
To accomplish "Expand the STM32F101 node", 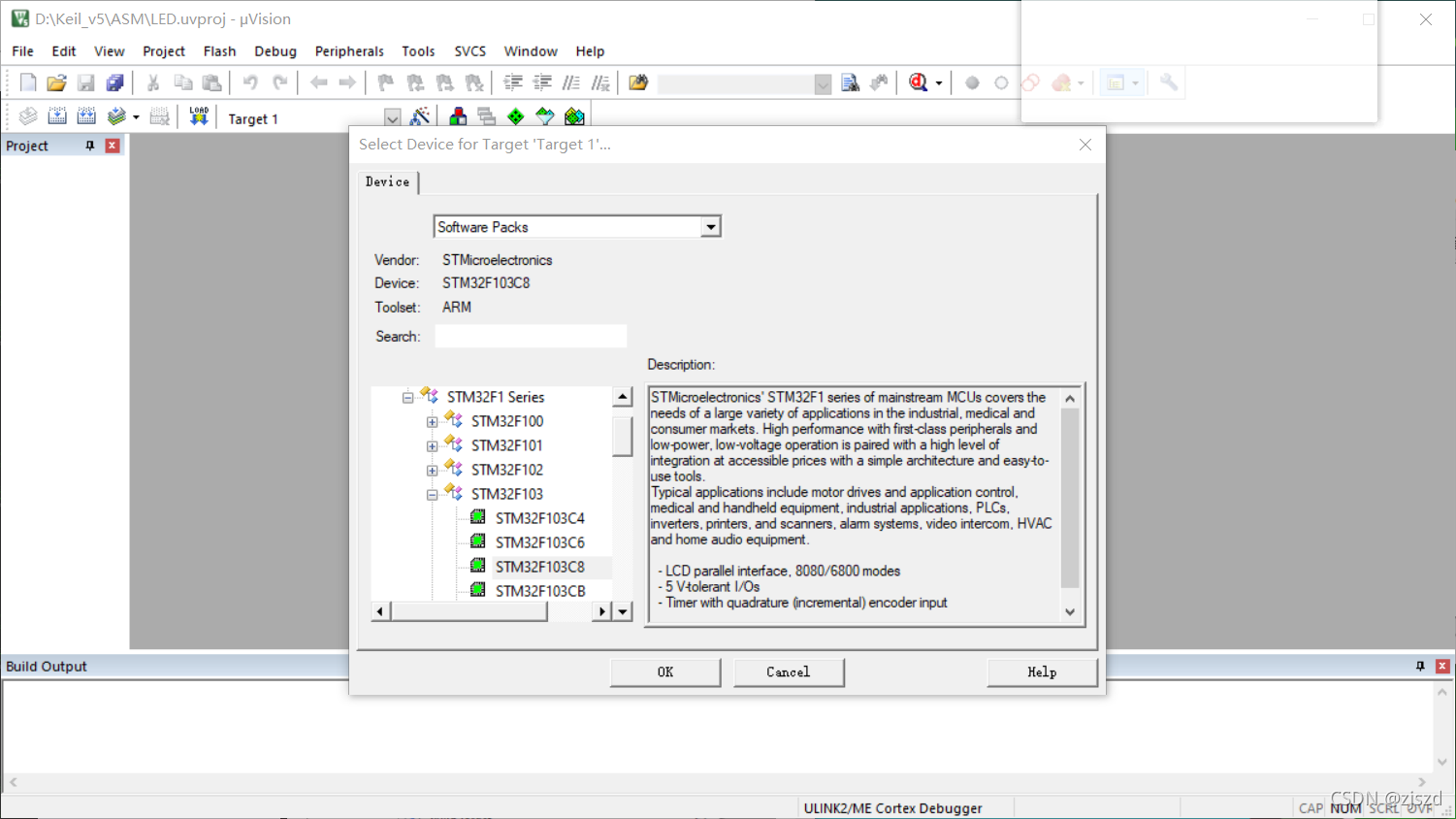I will pyautogui.click(x=432, y=446).
